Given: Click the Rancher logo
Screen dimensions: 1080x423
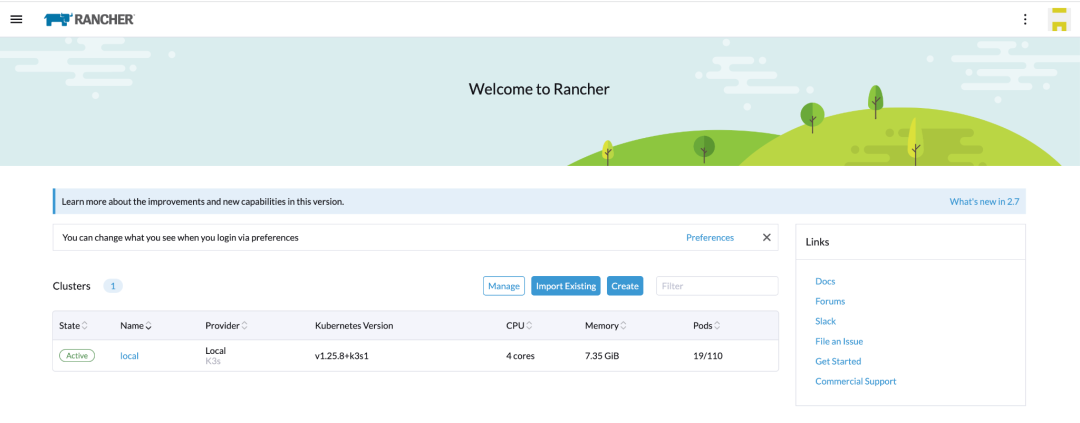Looking at the screenshot, I should (89, 19).
